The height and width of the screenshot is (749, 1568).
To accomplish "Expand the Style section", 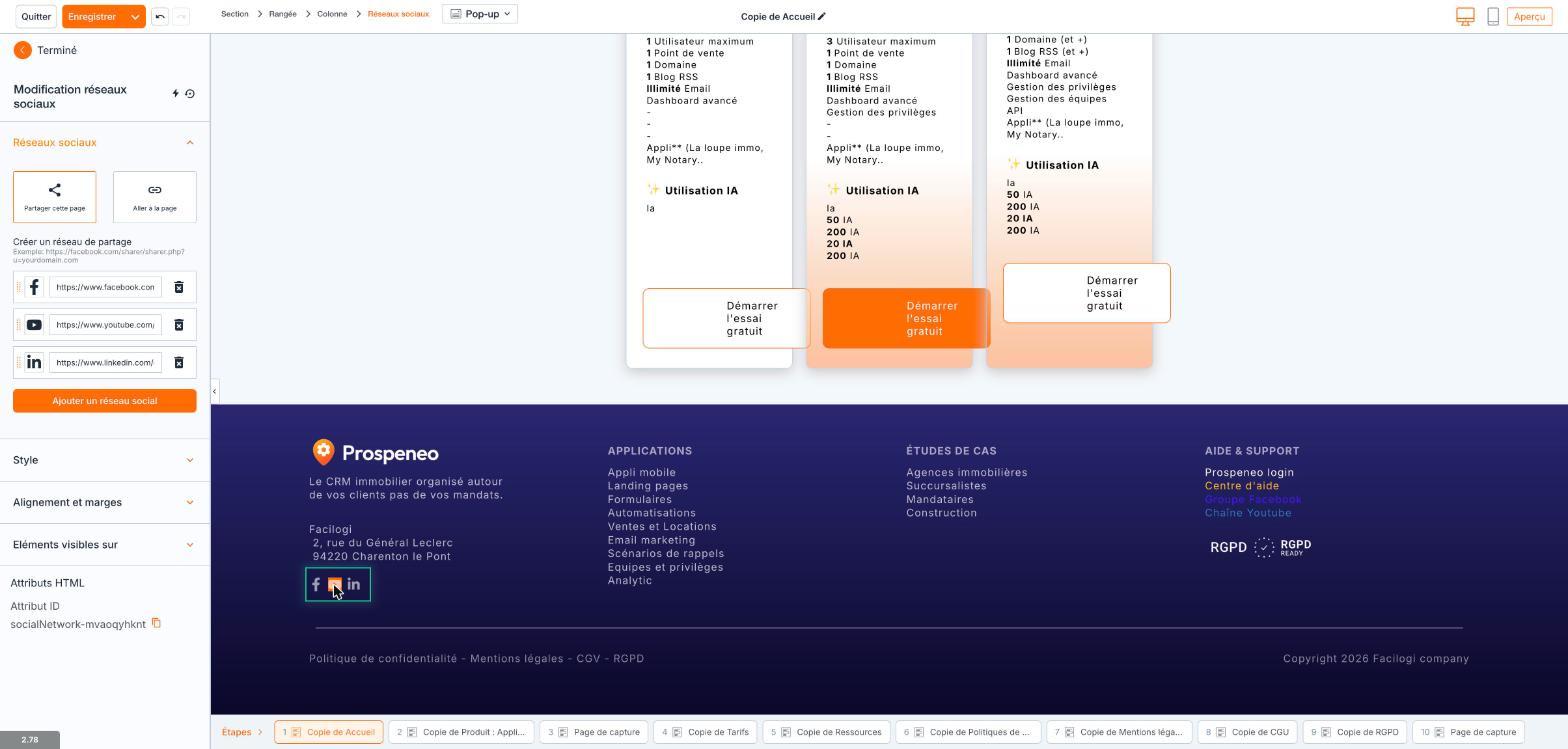I will 105,460.
